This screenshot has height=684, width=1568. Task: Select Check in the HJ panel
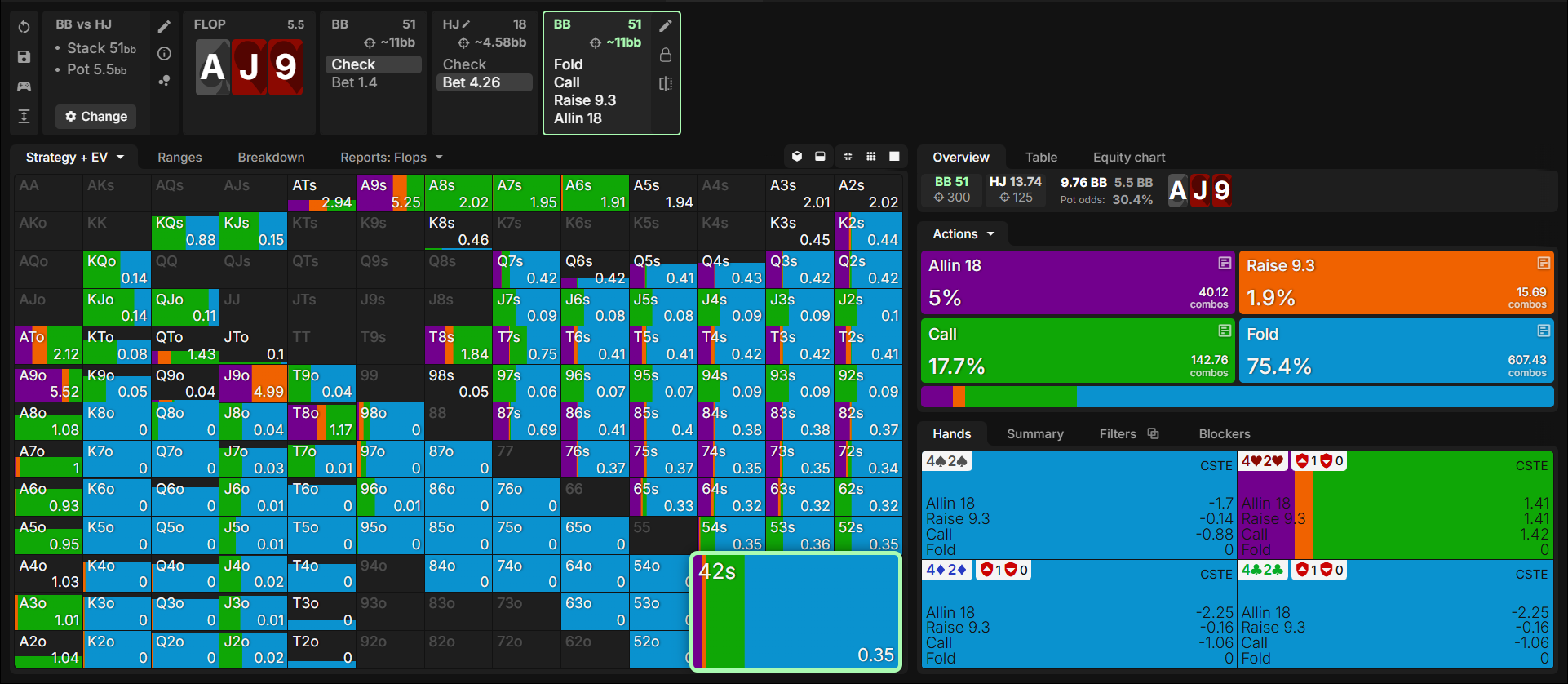coord(485,64)
